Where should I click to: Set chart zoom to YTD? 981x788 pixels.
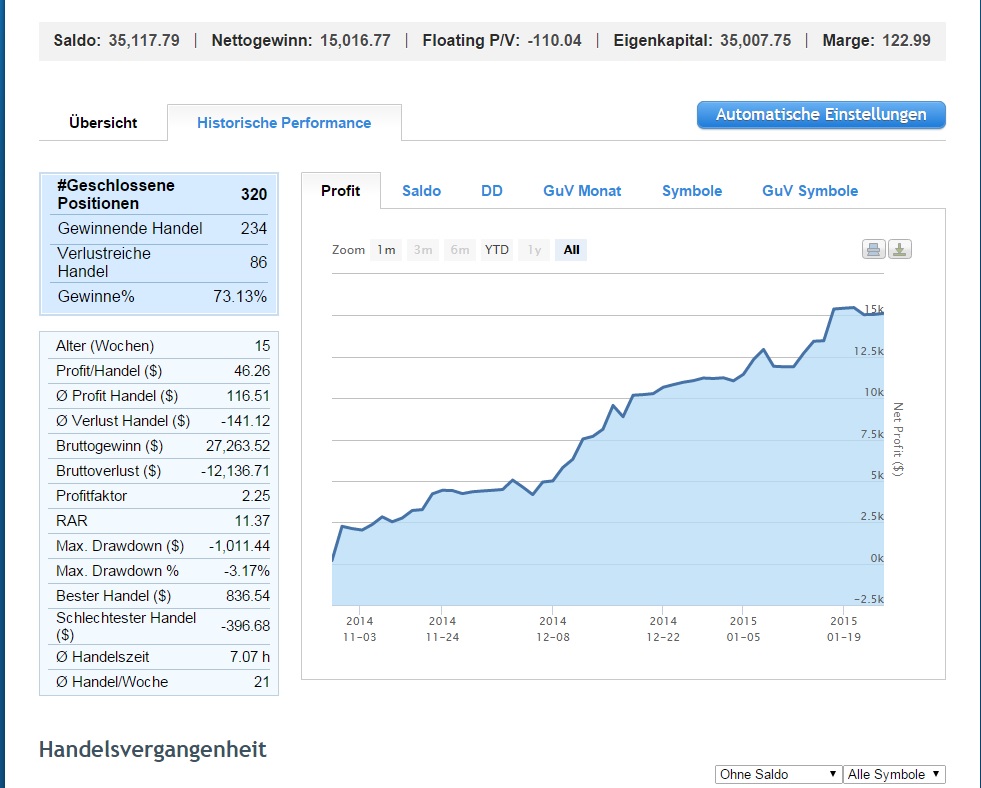click(496, 250)
